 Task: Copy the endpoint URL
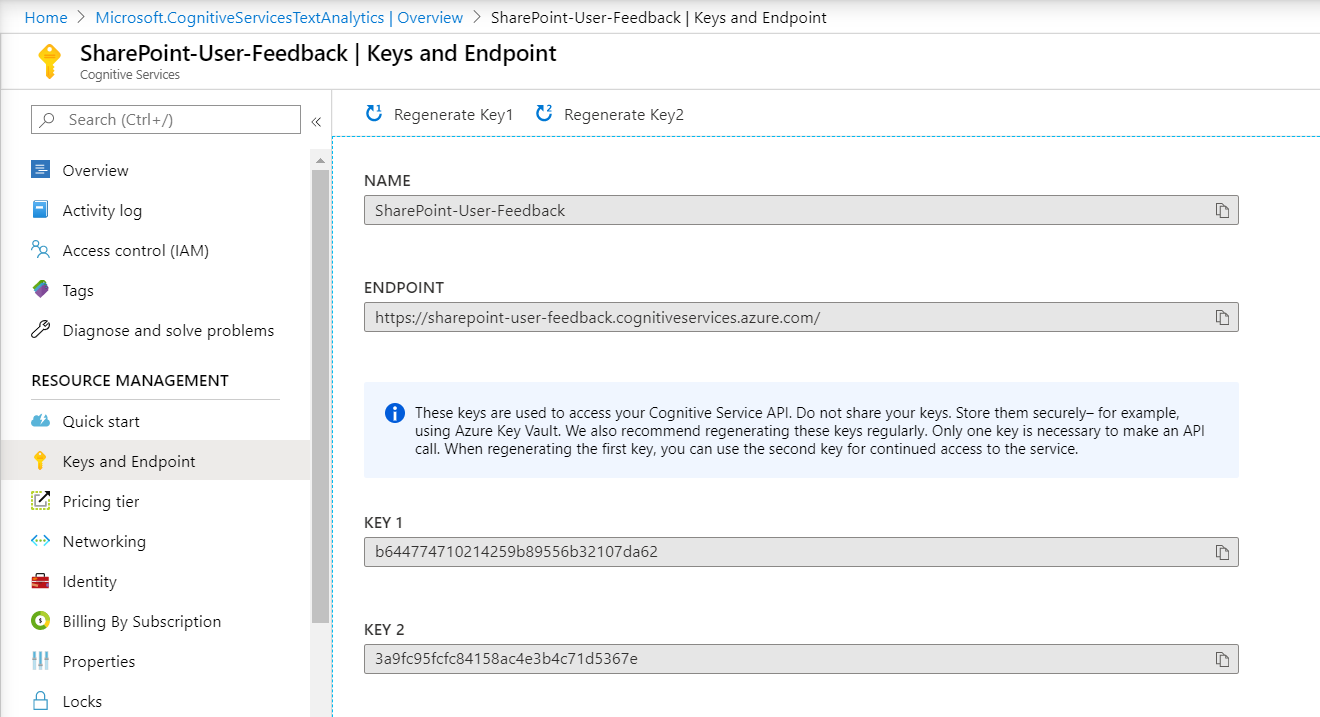click(x=1221, y=317)
